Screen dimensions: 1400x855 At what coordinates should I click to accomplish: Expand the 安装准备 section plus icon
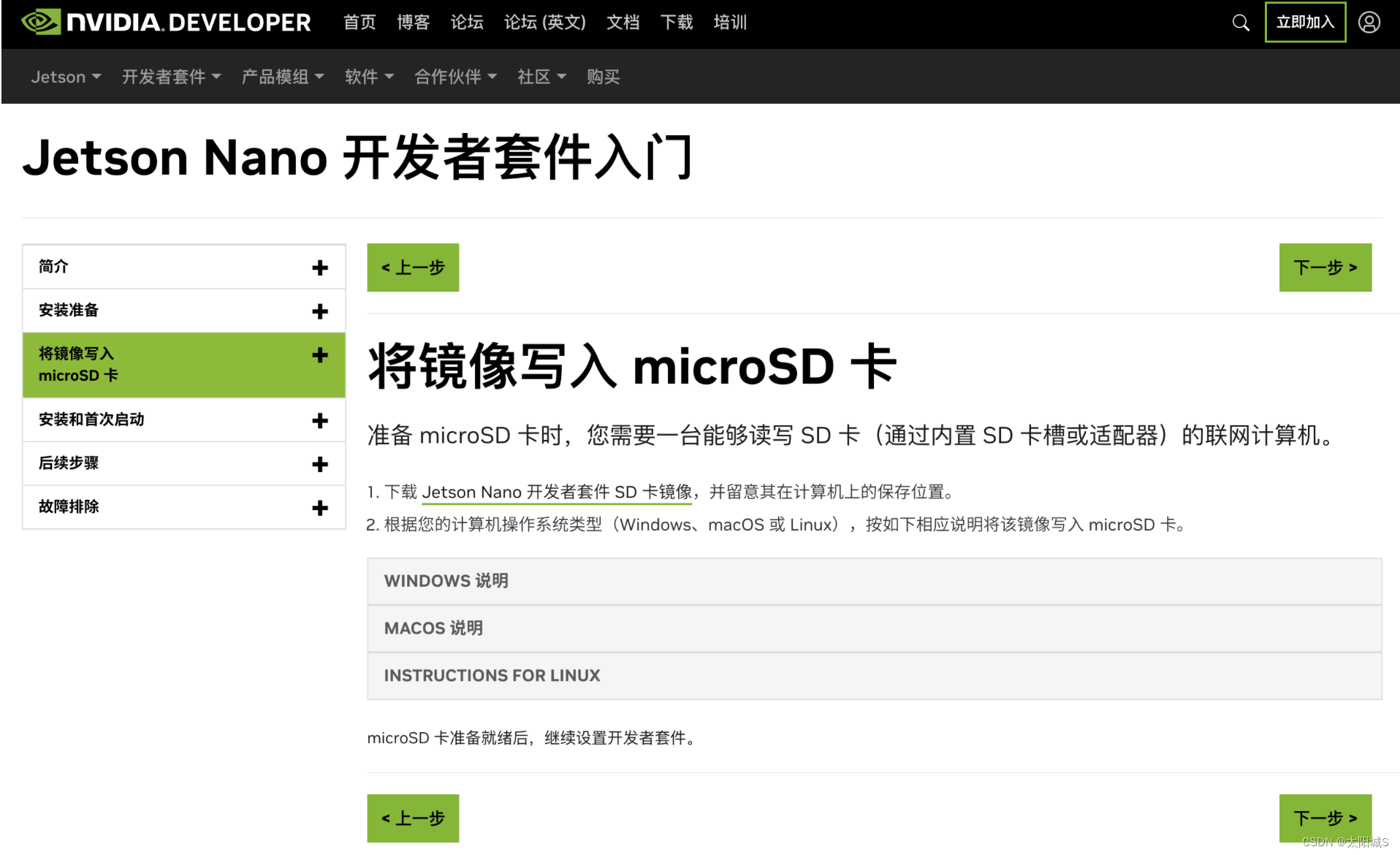[319, 311]
